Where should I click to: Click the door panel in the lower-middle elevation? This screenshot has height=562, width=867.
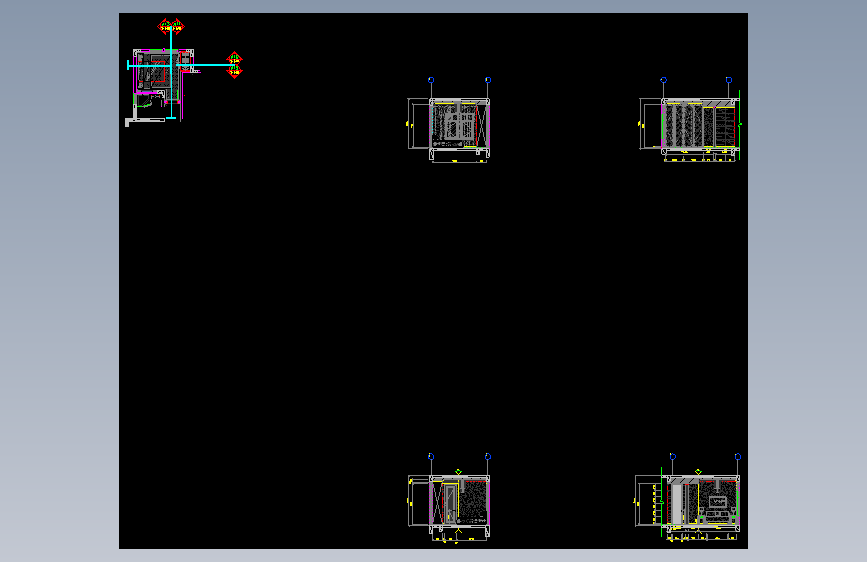451,503
